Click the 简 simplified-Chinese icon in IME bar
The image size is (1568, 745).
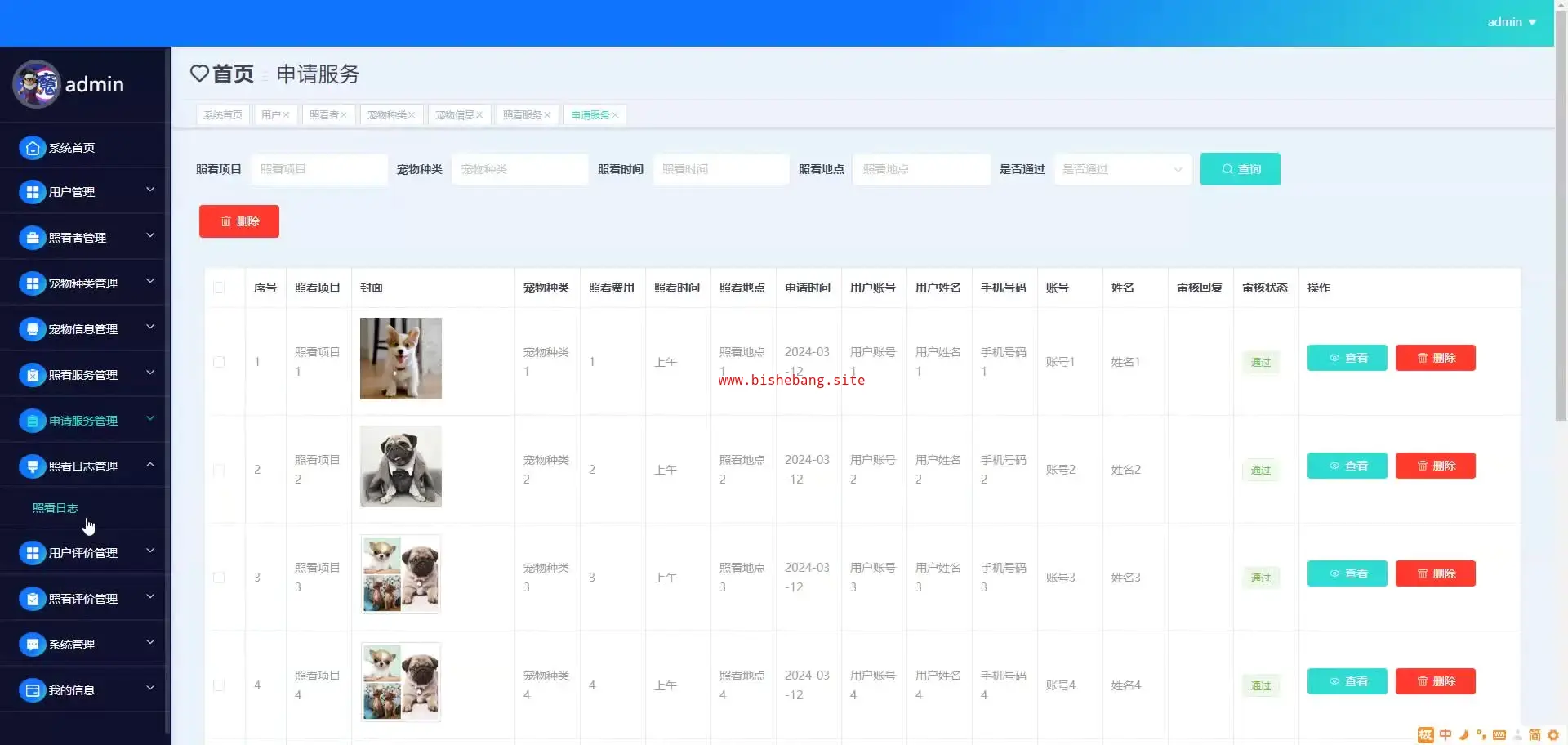click(x=1535, y=735)
